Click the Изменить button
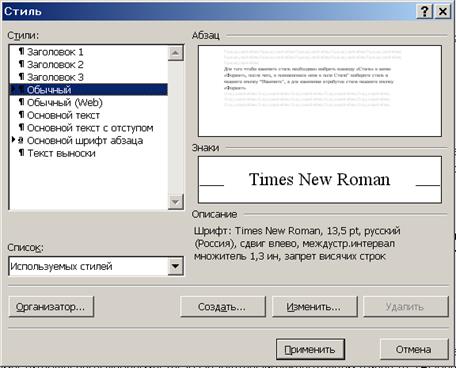This screenshot has width=456, height=368. point(315,307)
